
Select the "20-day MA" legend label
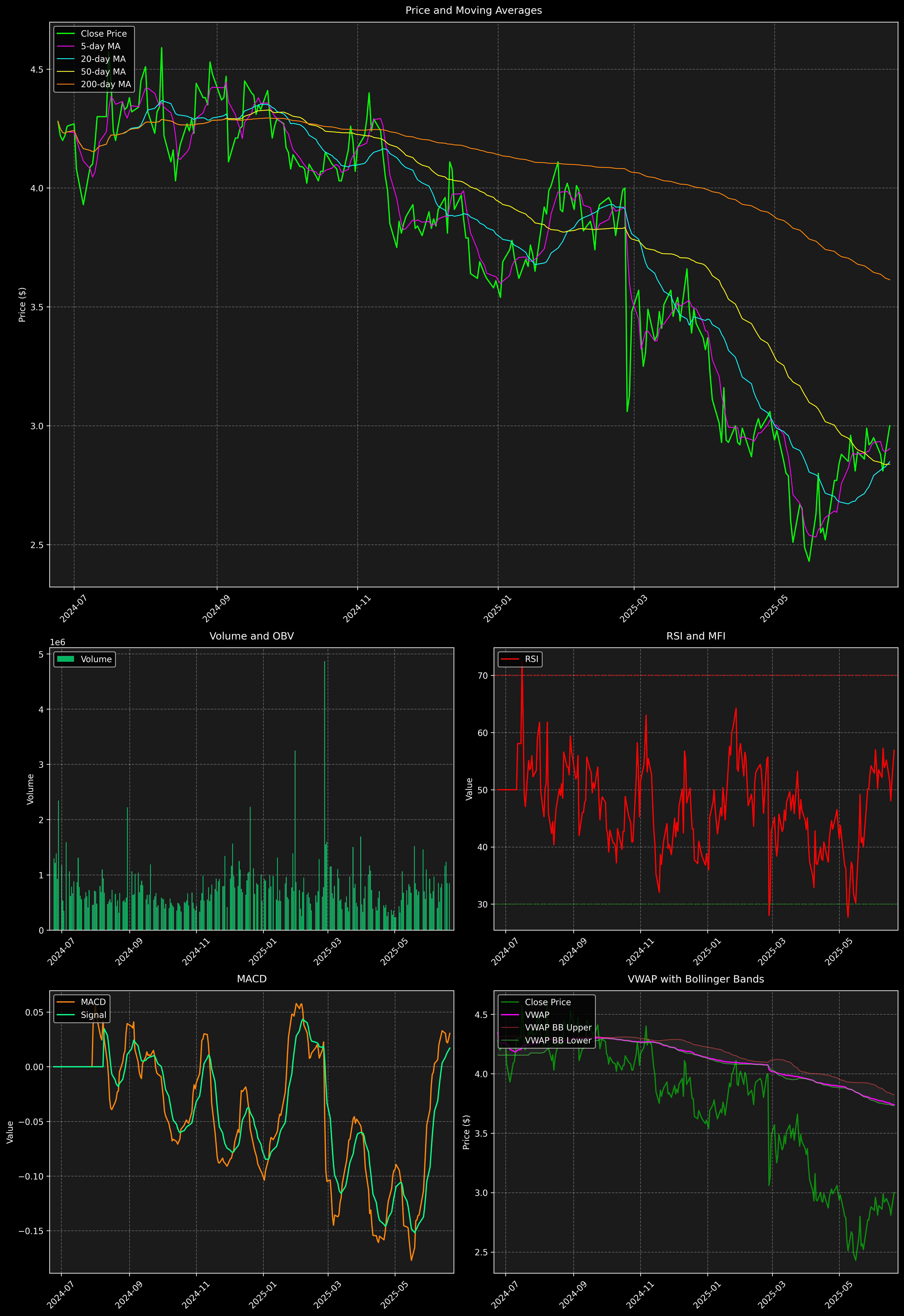pyautogui.click(x=103, y=59)
